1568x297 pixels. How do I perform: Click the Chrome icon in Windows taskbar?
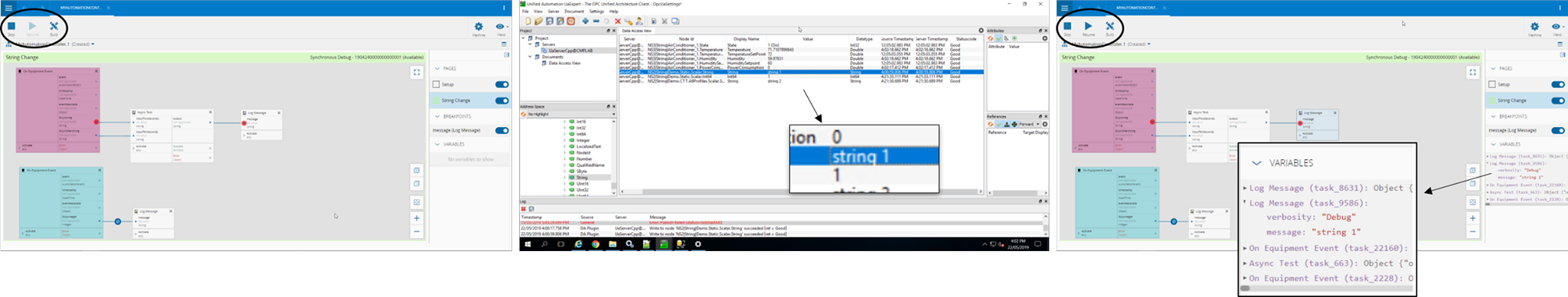[596, 244]
